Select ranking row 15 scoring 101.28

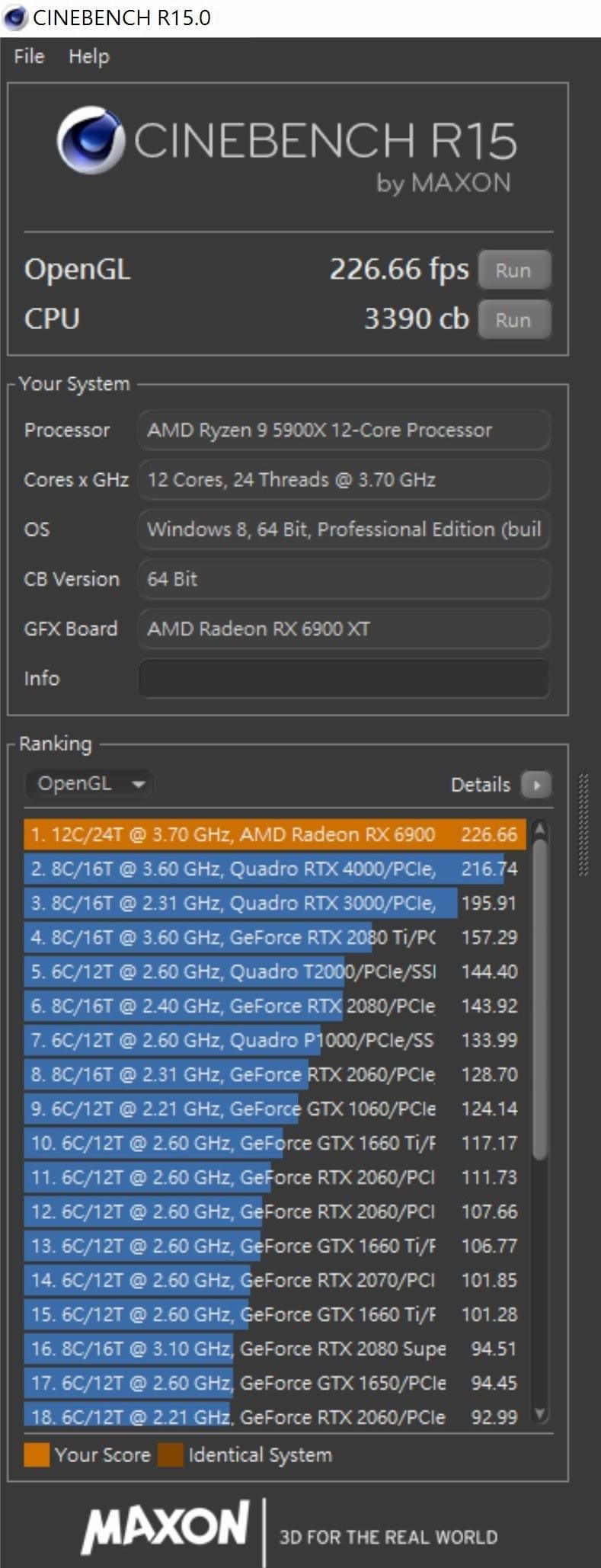[275, 1314]
